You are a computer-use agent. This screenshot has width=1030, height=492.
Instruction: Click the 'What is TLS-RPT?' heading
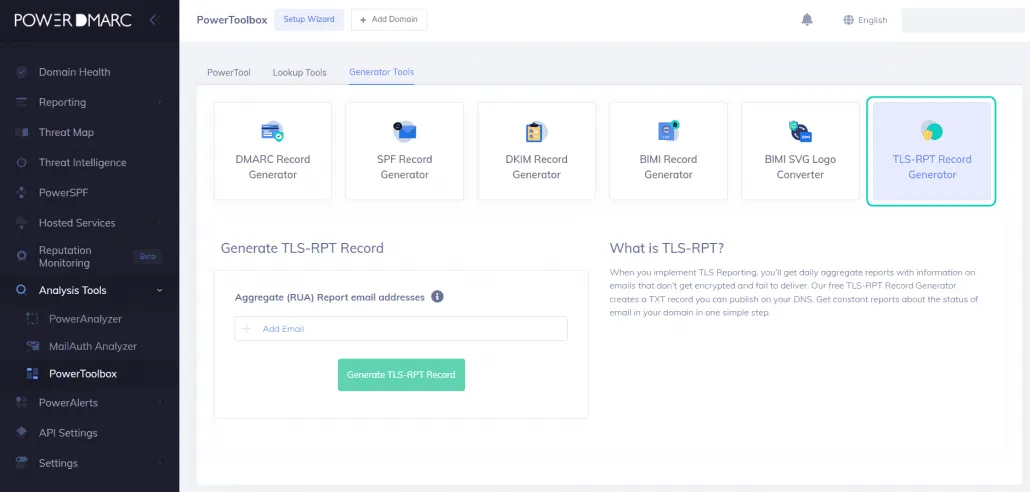667,248
